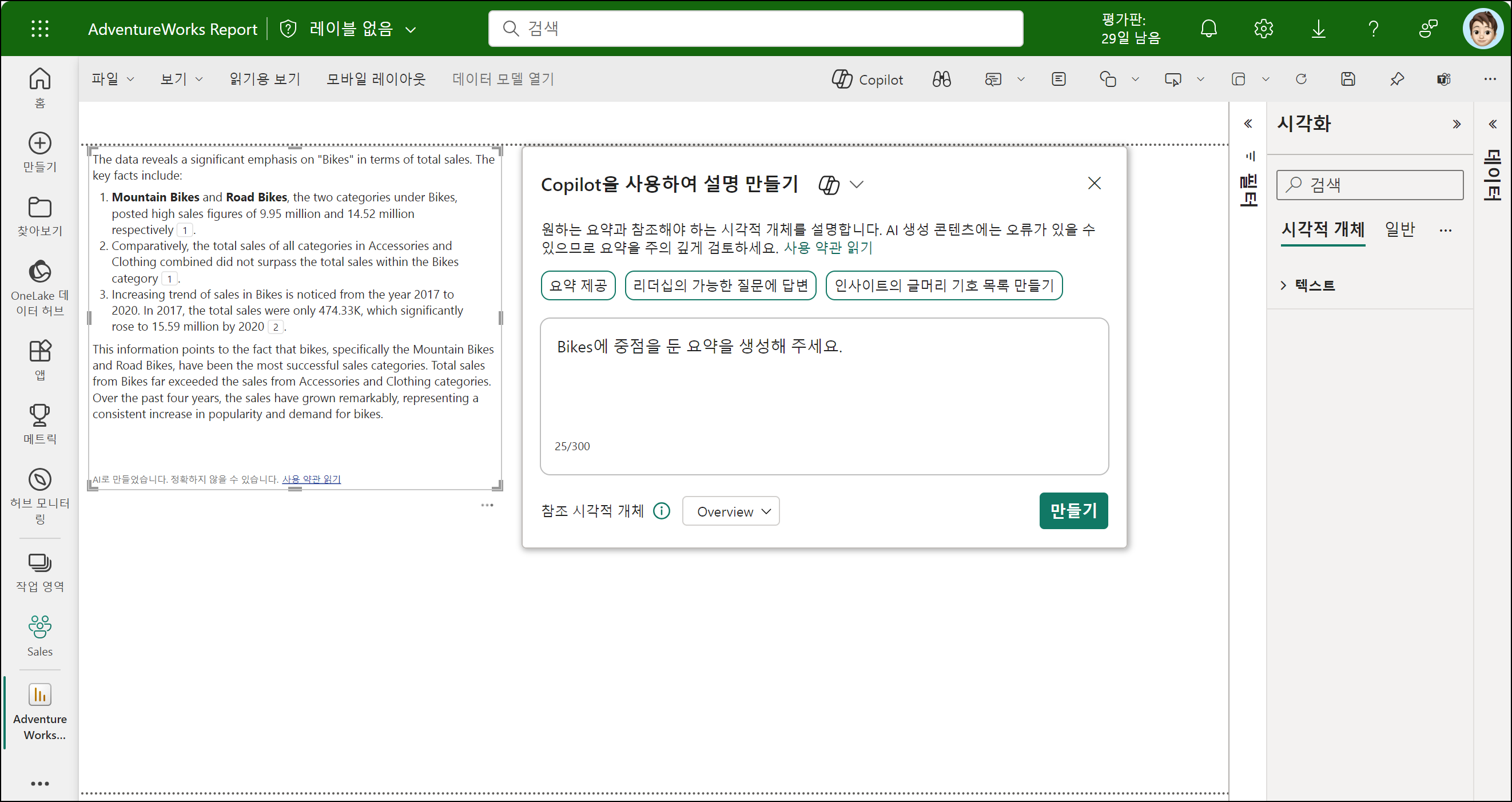Switch to the 일반 tab

click(1399, 229)
